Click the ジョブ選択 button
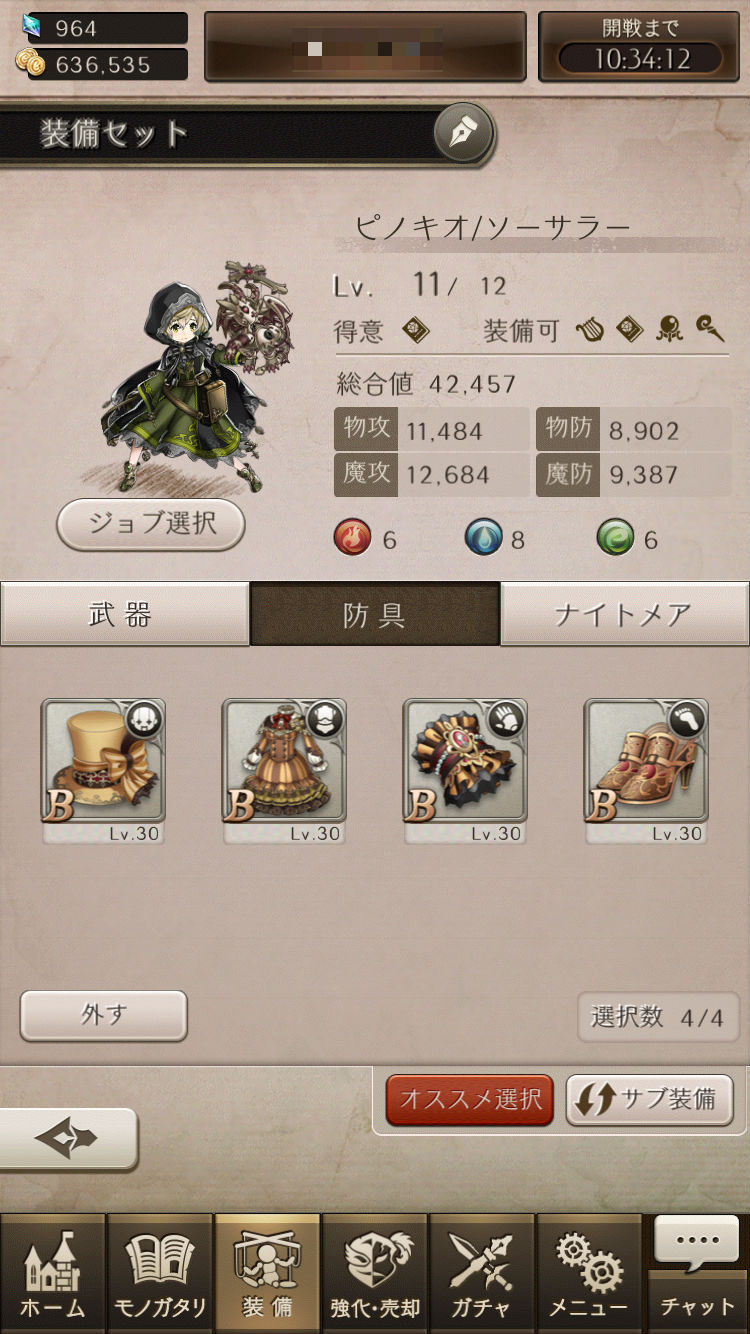 [x=151, y=524]
